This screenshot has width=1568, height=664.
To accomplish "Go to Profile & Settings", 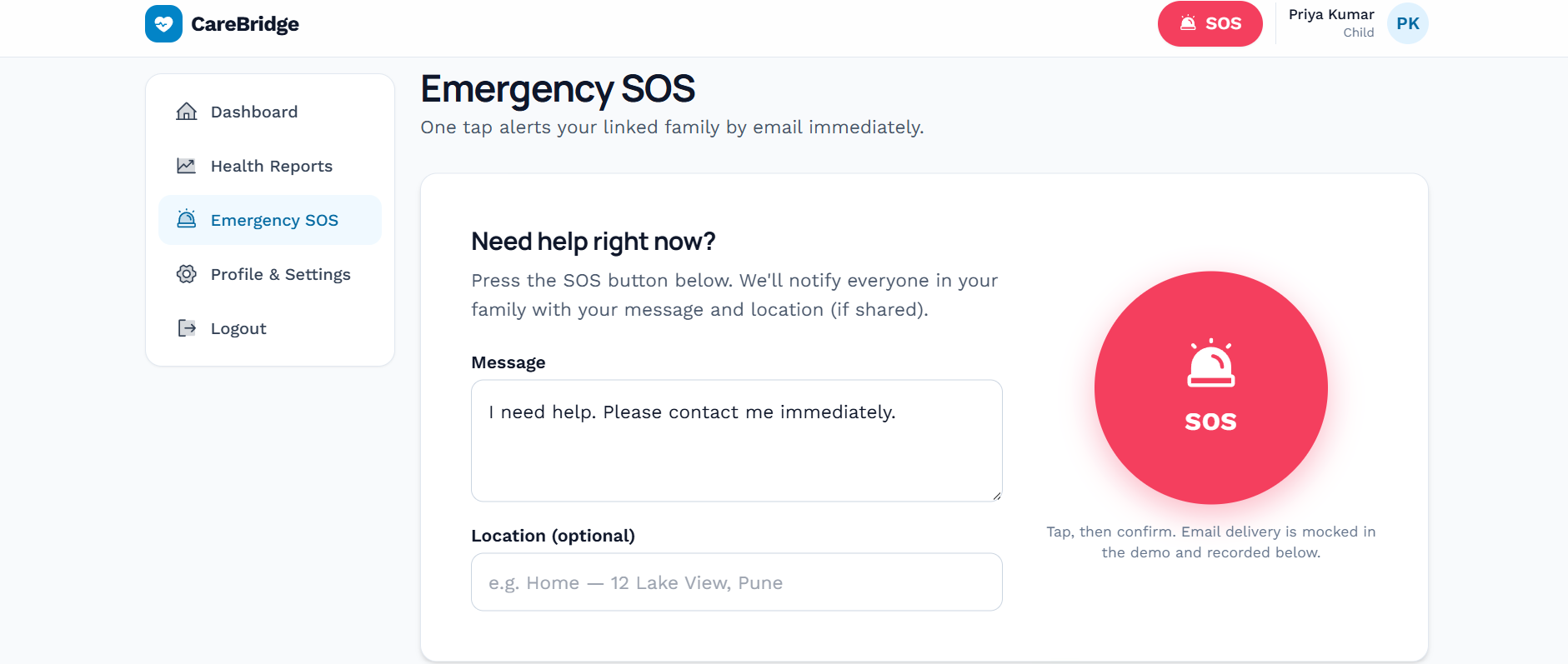I will point(270,274).
